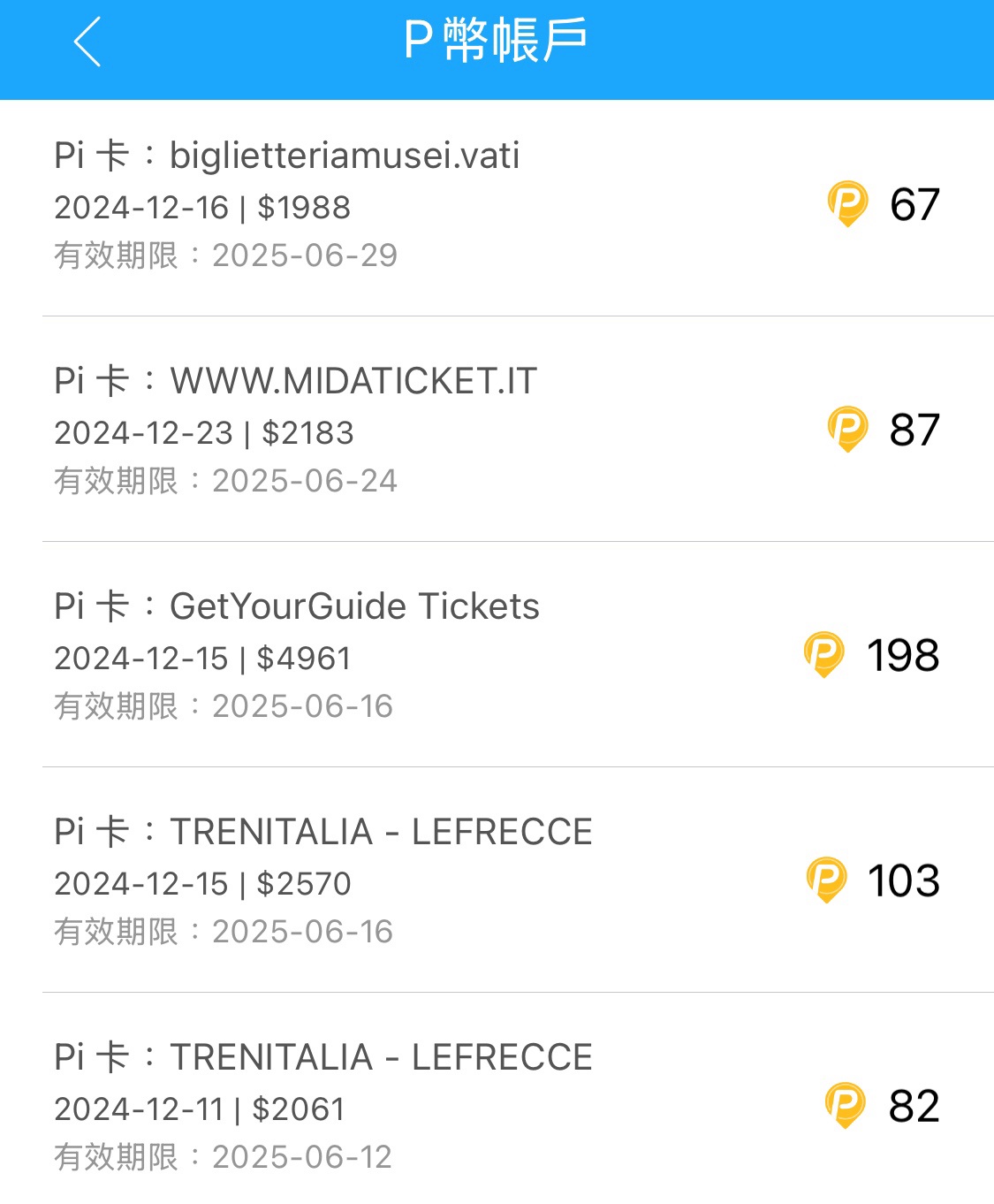Viewport: 994px width, 1204px height.
Task: Tap the 198 points amount
Action: point(902,655)
